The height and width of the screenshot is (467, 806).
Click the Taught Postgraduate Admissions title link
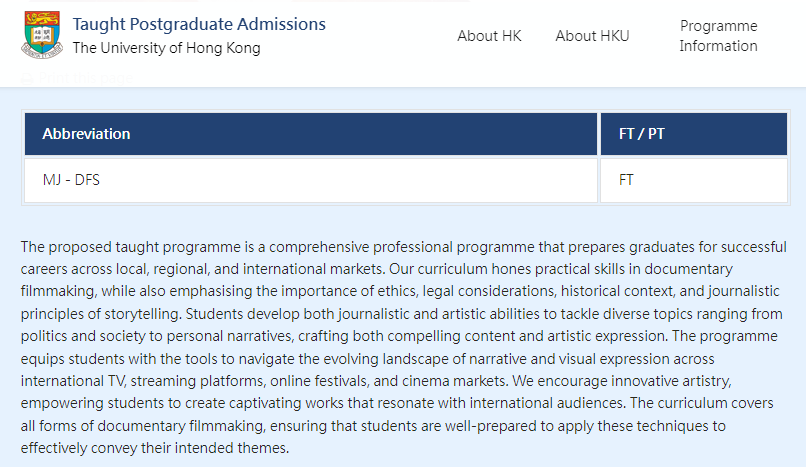199,24
